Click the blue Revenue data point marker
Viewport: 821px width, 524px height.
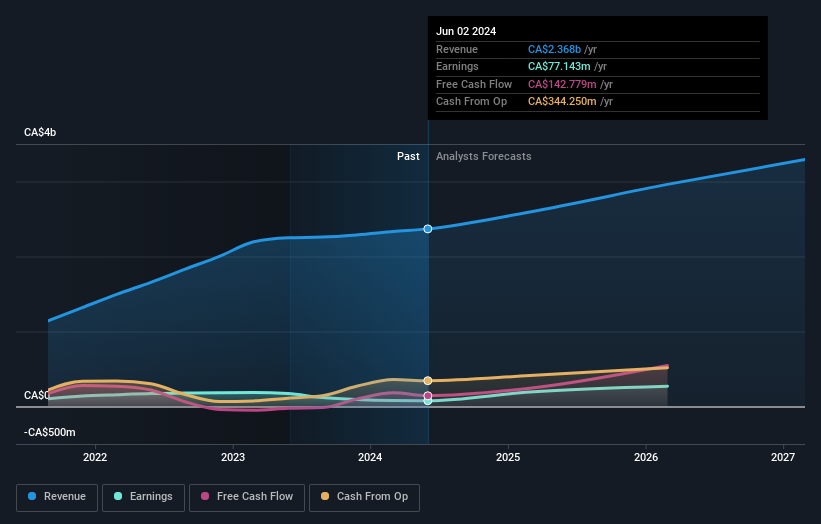[x=428, y=229]
